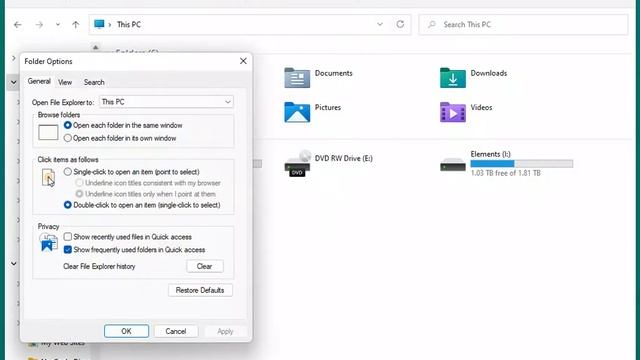Image resolution: width=640 pixels, height=360 pixels.
Task: Open the address bar history dropdown
Action: tap(380, 24)
